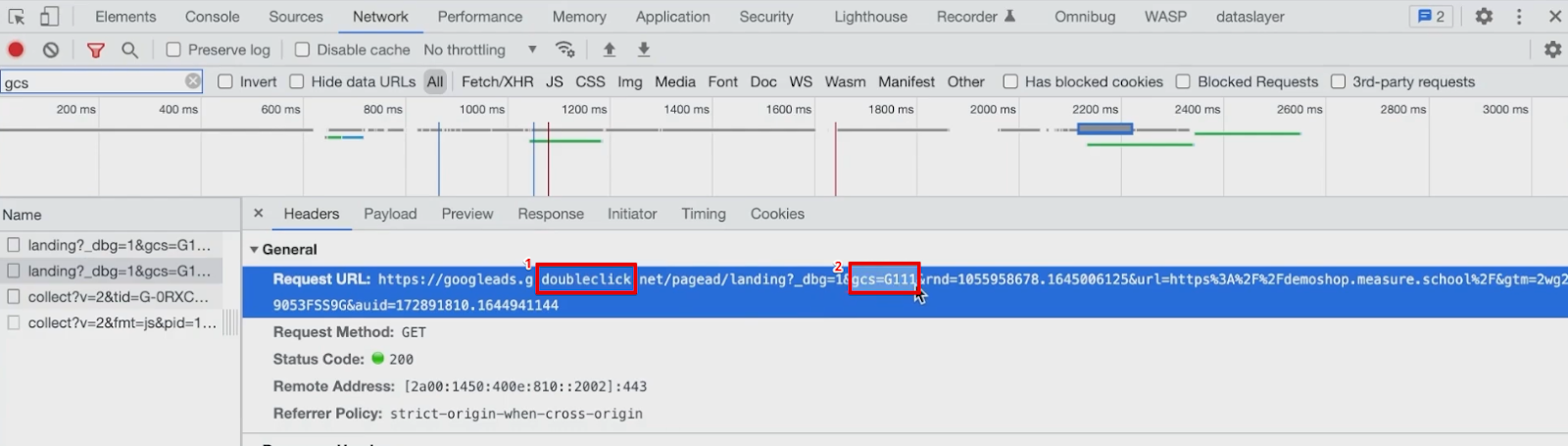The image size is (1568, 446).
Task: Activate the inspect element picker icon
Action: tap(17, 17)
